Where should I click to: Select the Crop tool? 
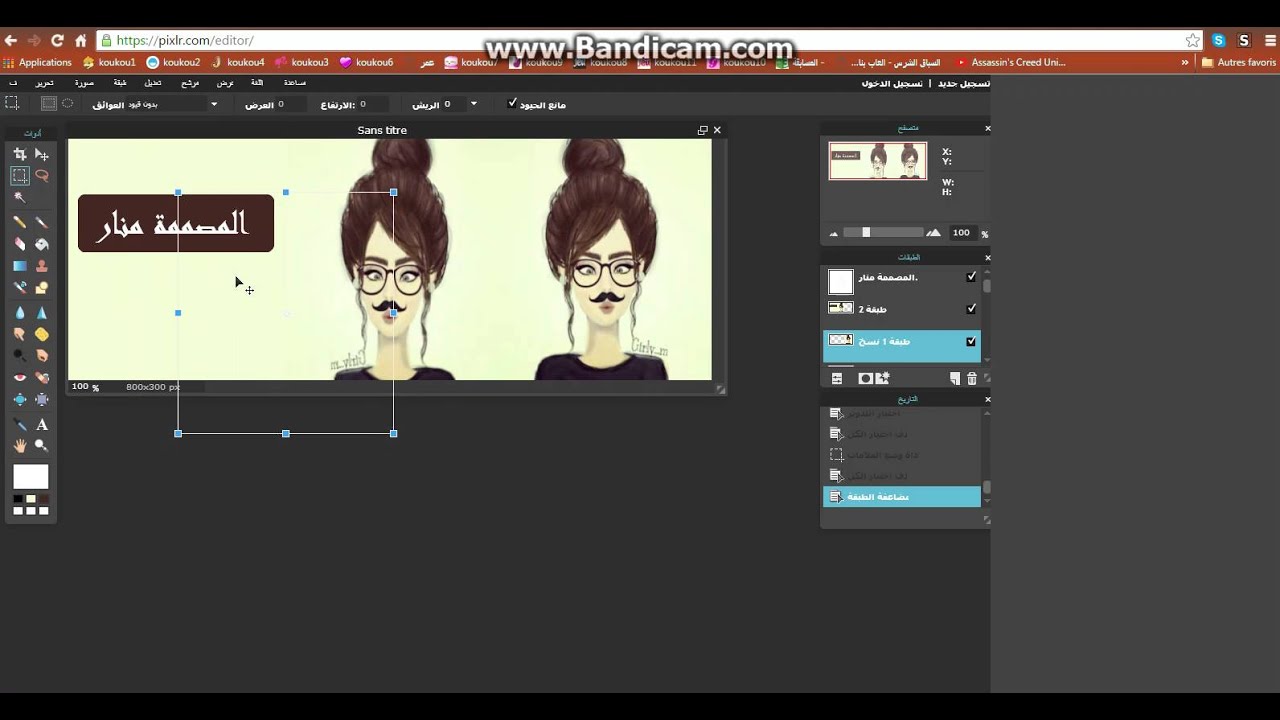coord(19,154)
